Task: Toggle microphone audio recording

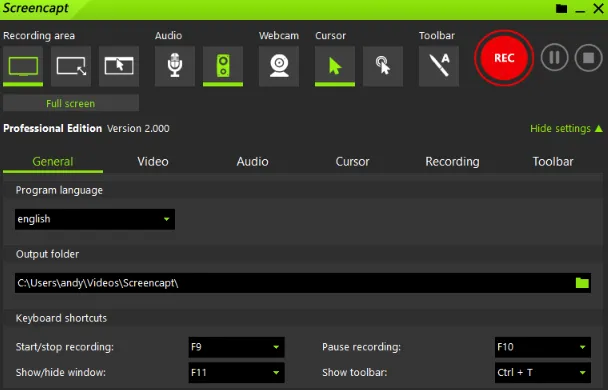Action: click(x=175, y=66)
